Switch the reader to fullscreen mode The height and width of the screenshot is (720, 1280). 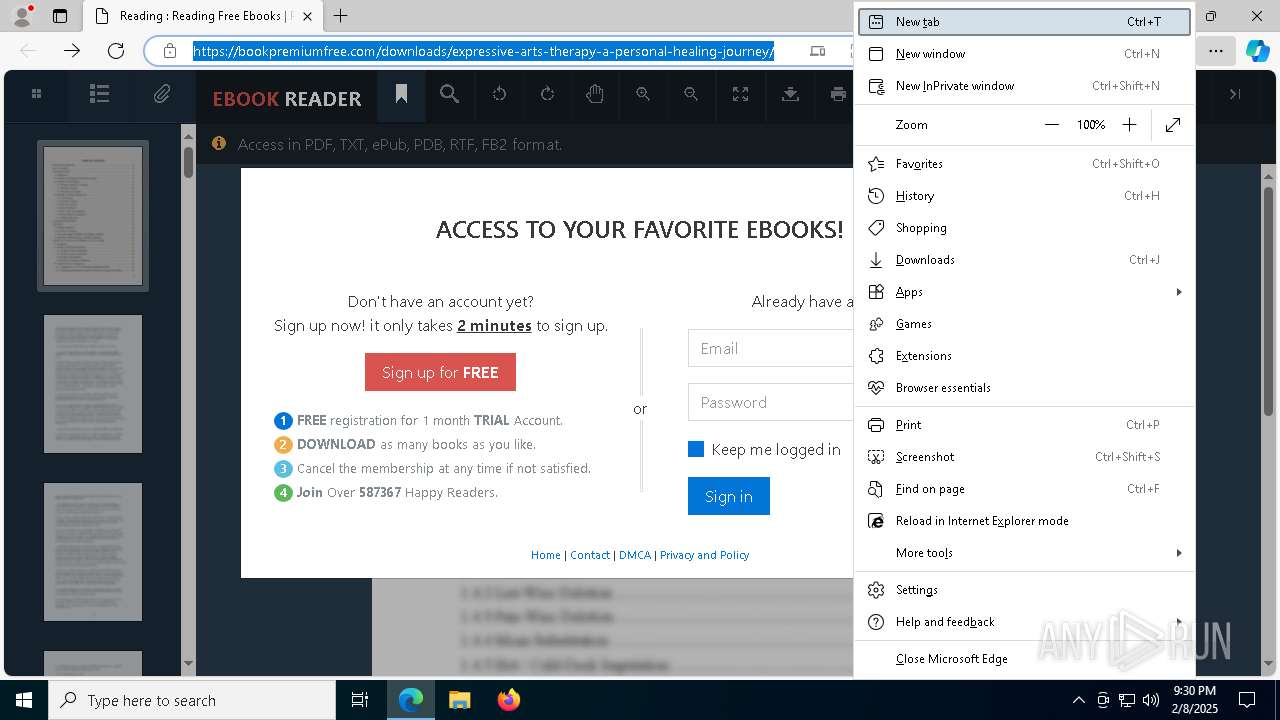740,94
